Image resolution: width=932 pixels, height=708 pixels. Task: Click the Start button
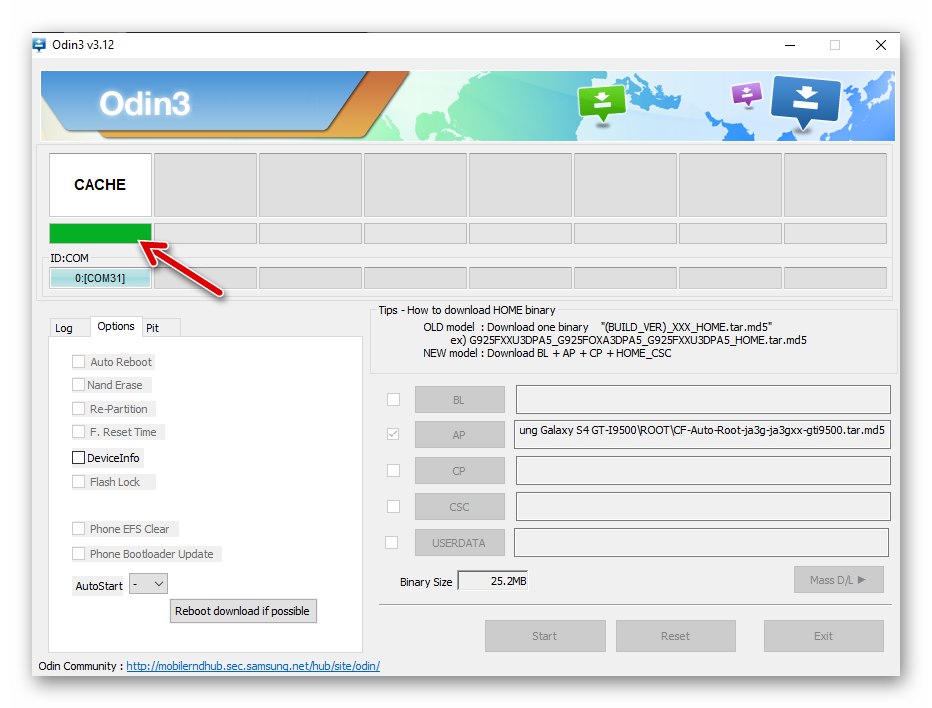545,636
